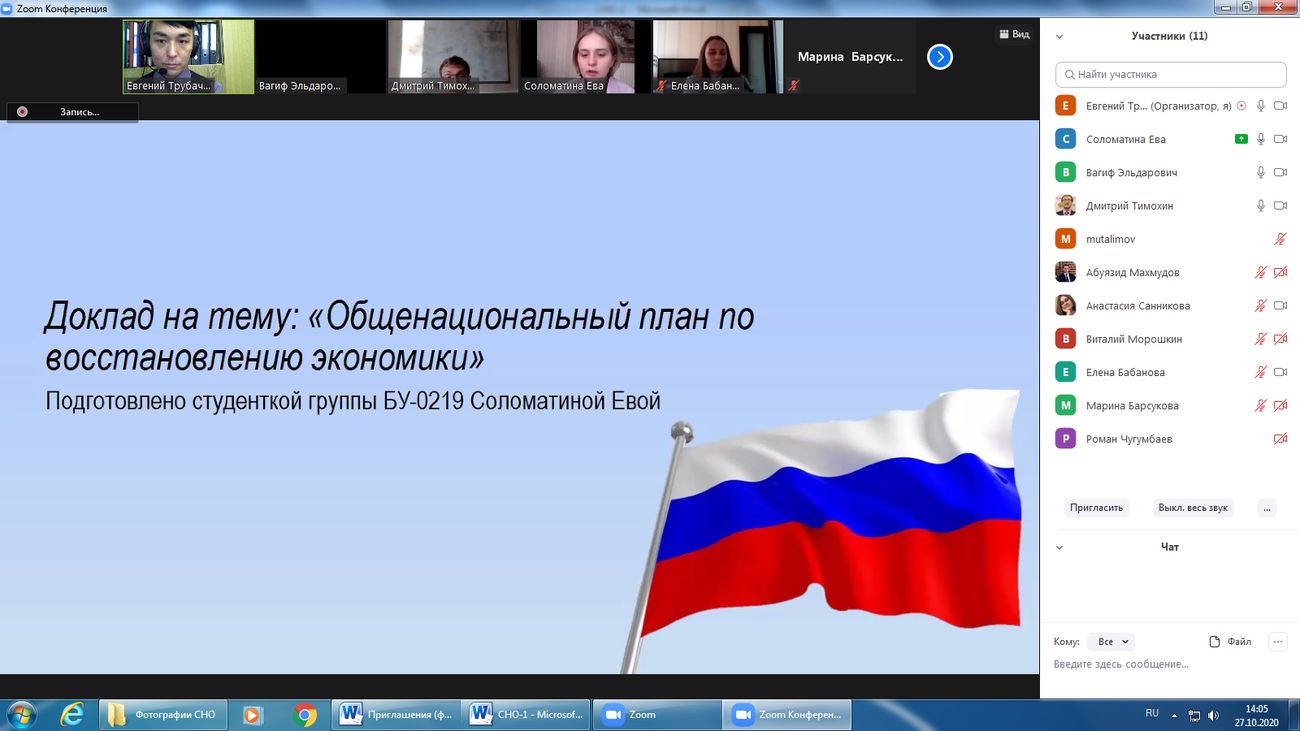
Task: Open Internet Explorer from the taskbar
Action: pyautogui.click(x=72, y=714)
